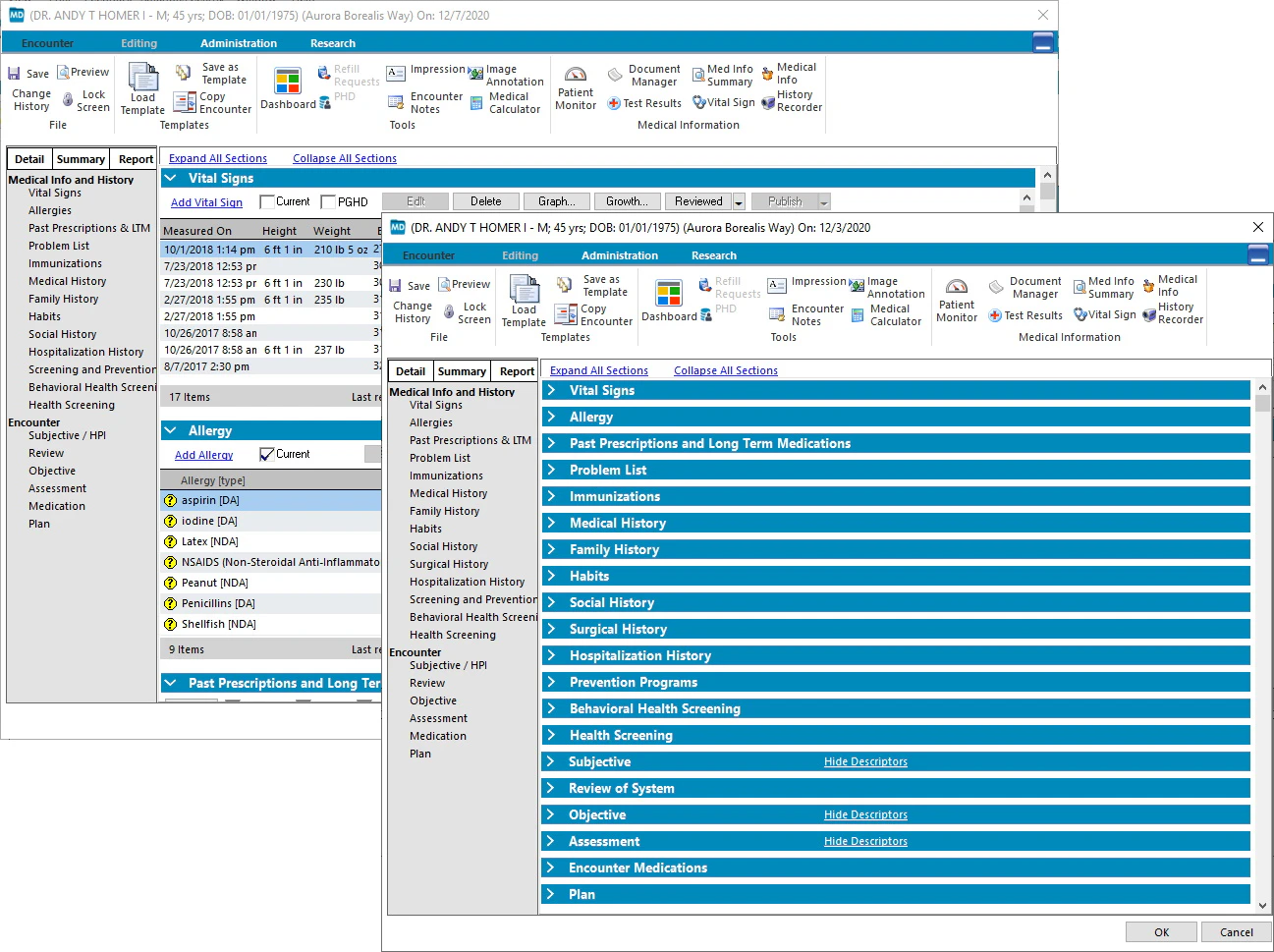Click Expand All Sections
Image resolution: width=1274 pixels, height=952 pixels.
[x=599, y=370]
